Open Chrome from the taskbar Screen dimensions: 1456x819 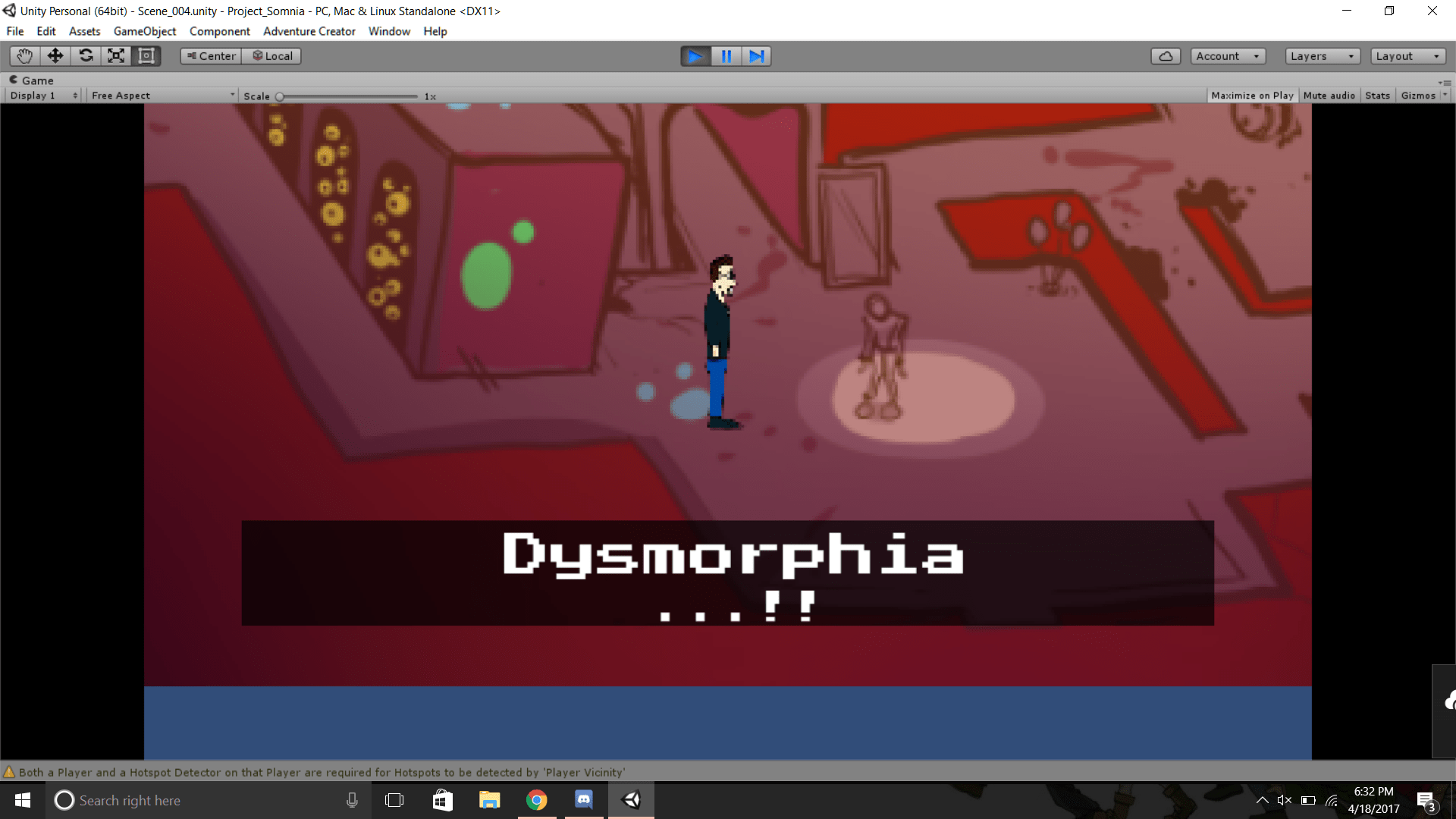click(x=536, y=800)
